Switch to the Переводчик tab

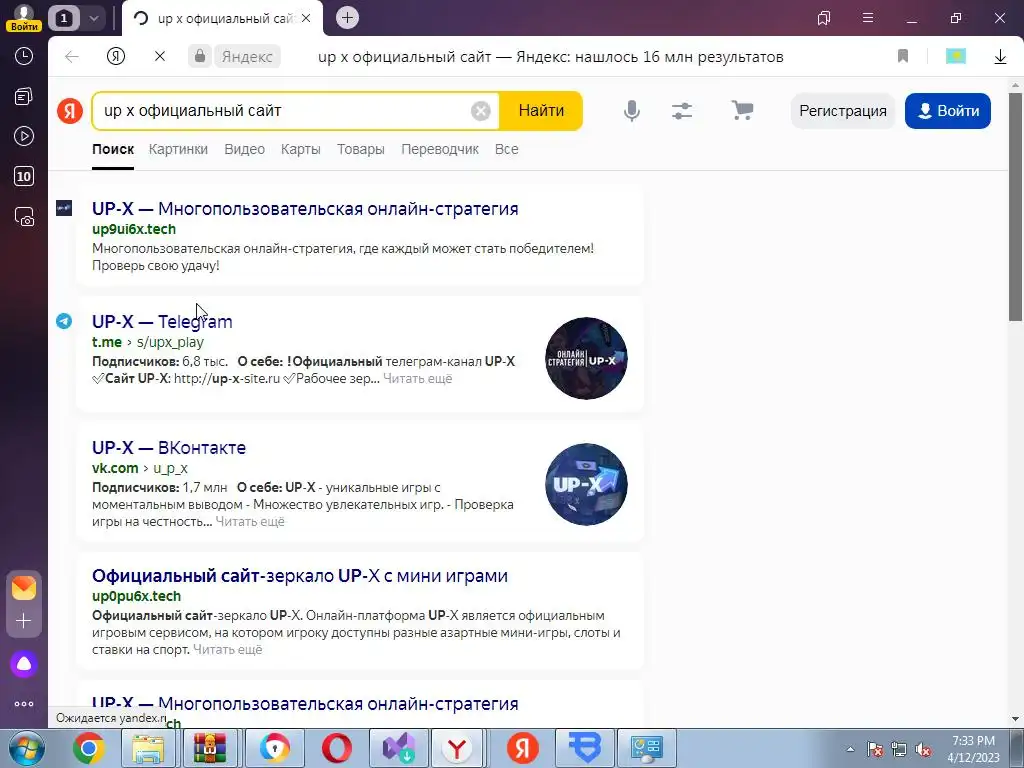440,150
